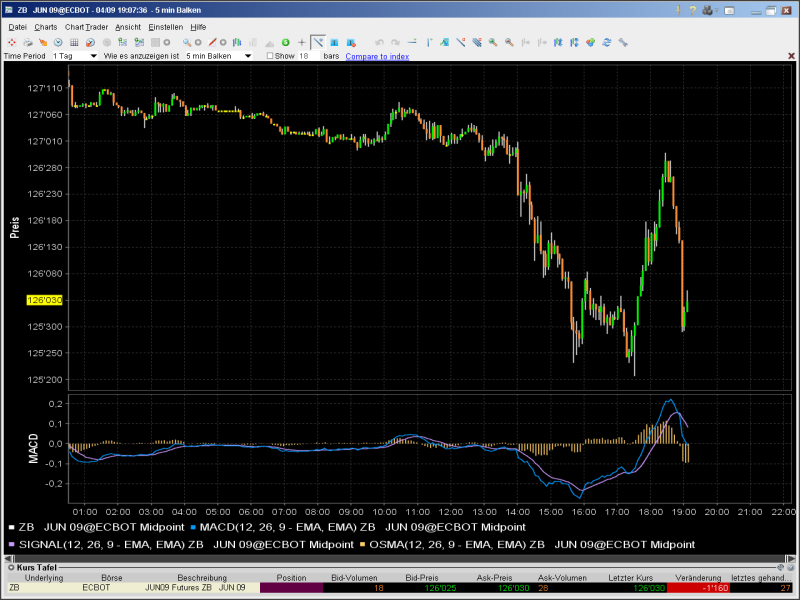Toggle the Show bars checkbox
Viewport: 800px width, 600px height.
pyautogui.click(x=270, y=56)
